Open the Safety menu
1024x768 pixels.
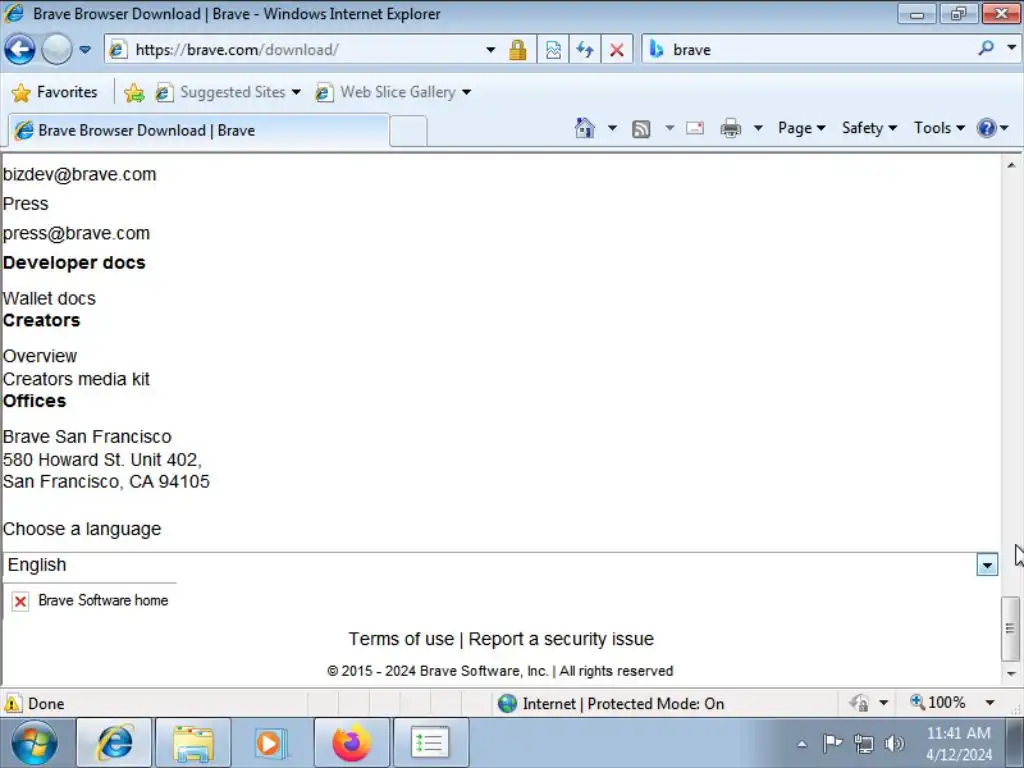pos(869,128)
